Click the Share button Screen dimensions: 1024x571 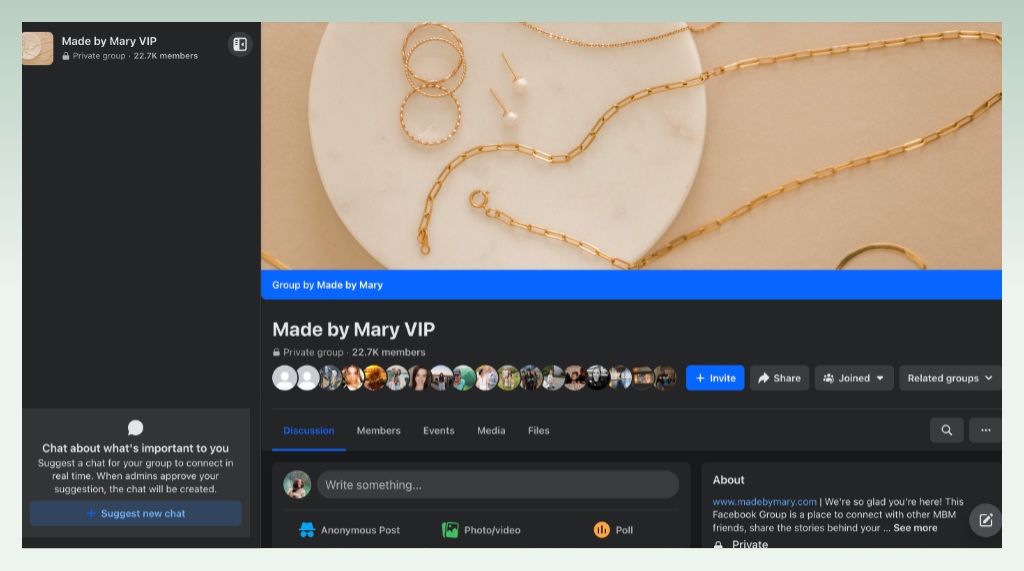[779, 378]
